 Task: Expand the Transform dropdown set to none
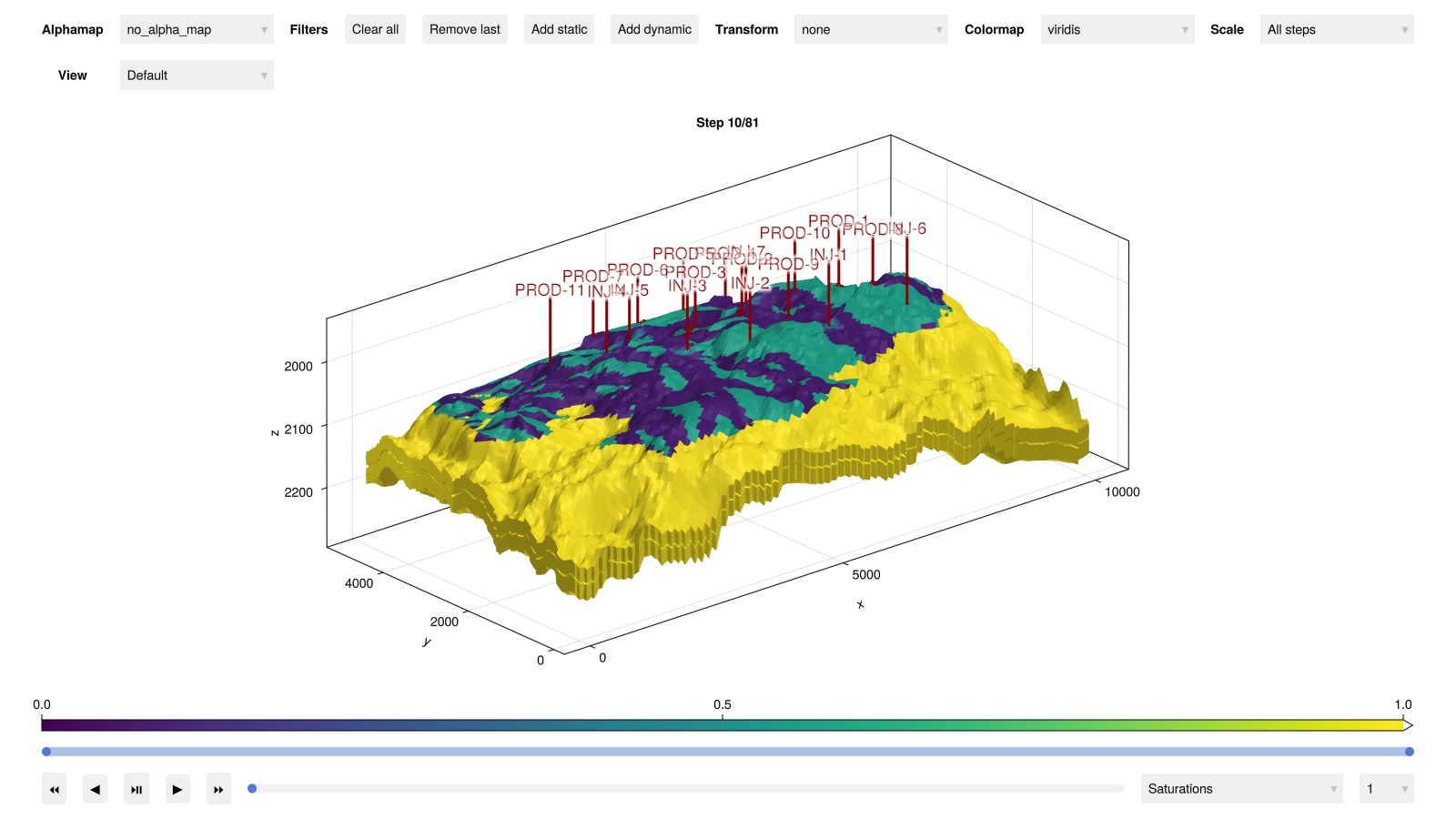coord(870,30)
